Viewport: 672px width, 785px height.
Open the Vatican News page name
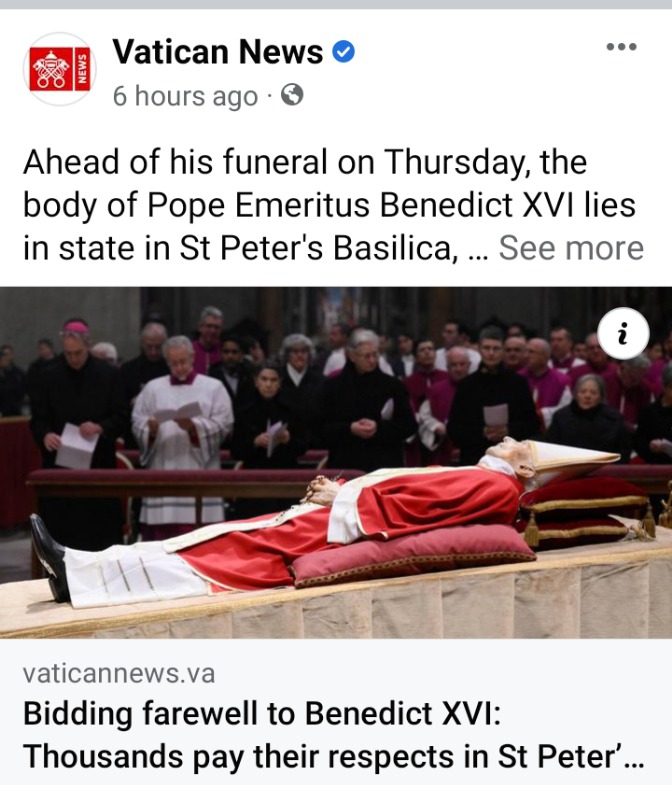(218, 52)
